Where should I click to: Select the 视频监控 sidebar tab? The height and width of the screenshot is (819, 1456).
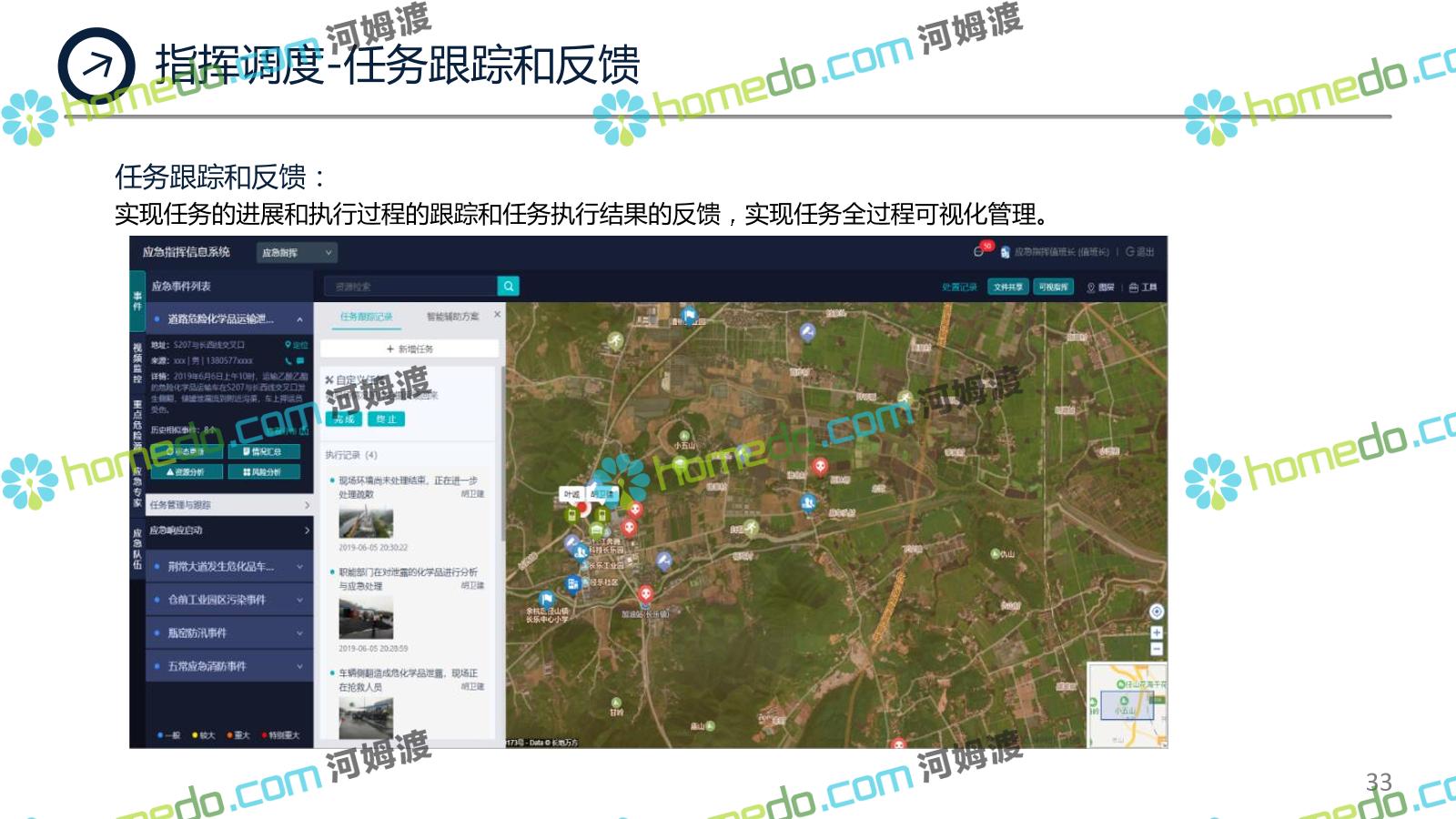coord(137,362)
